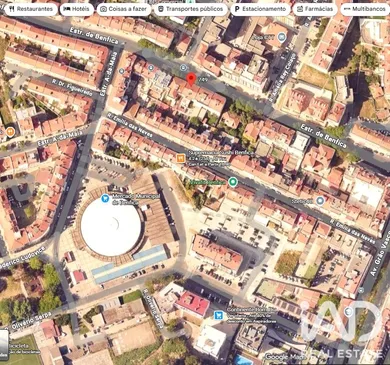Open the blue-grey marker above Amélia Rey Colaço street
This screenshot has height=365, width=390.
point(282,37)
